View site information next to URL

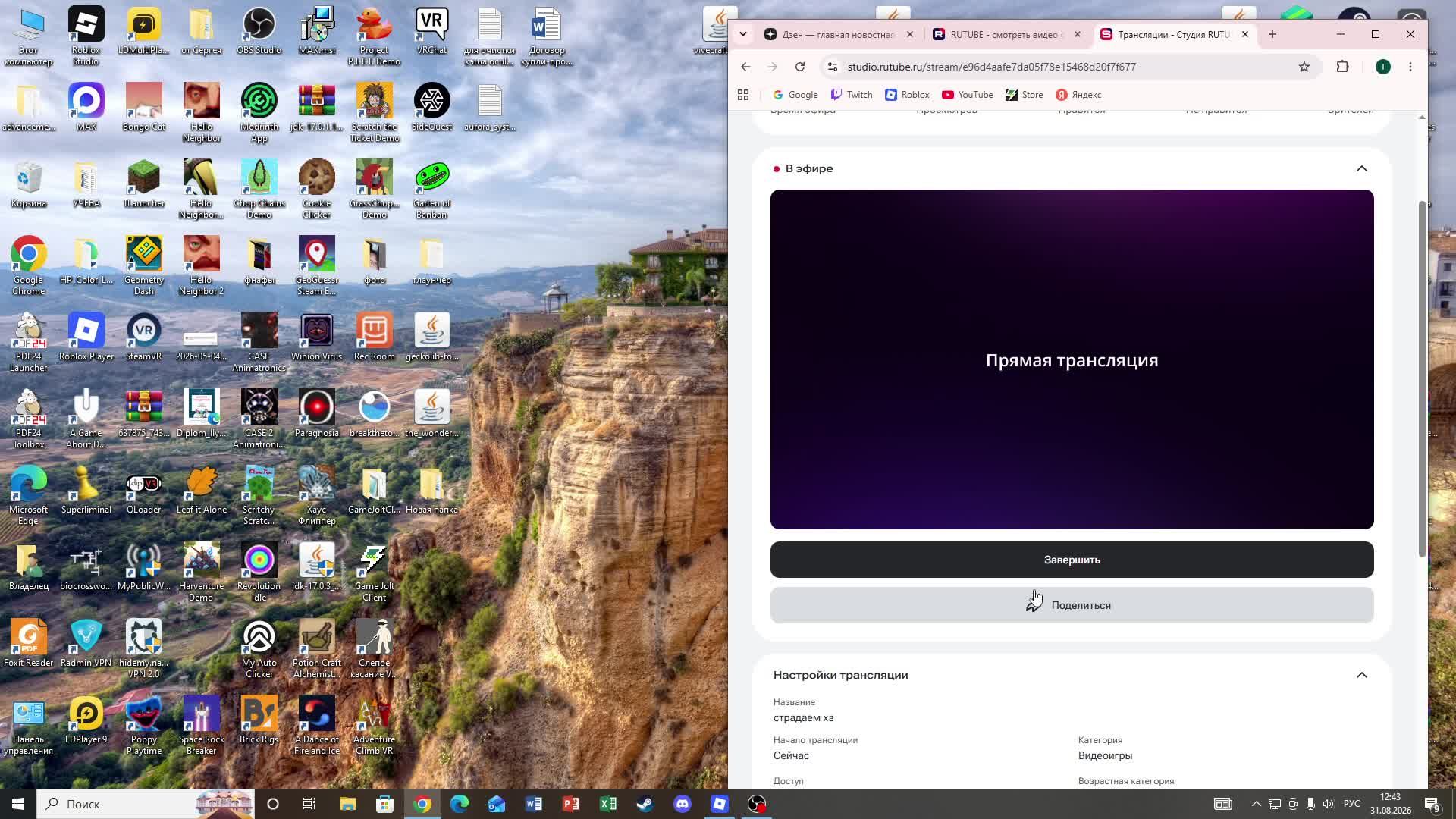(x=833, y=67)
